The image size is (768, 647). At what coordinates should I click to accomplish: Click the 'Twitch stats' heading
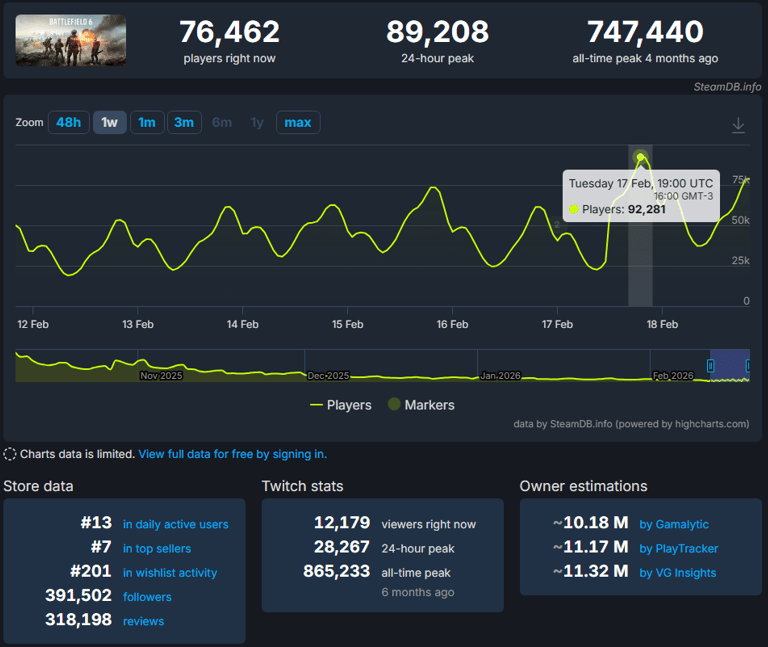tap(302, 486)
